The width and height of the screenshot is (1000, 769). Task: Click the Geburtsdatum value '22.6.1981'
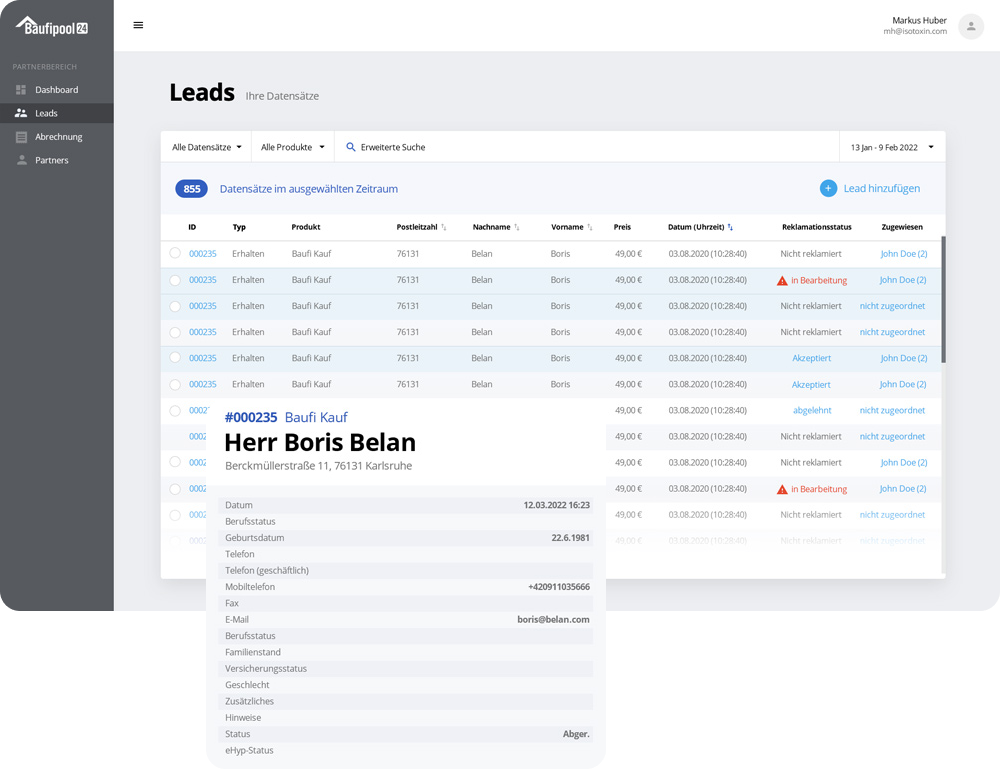pyautogui.click(x=570, y=538)
